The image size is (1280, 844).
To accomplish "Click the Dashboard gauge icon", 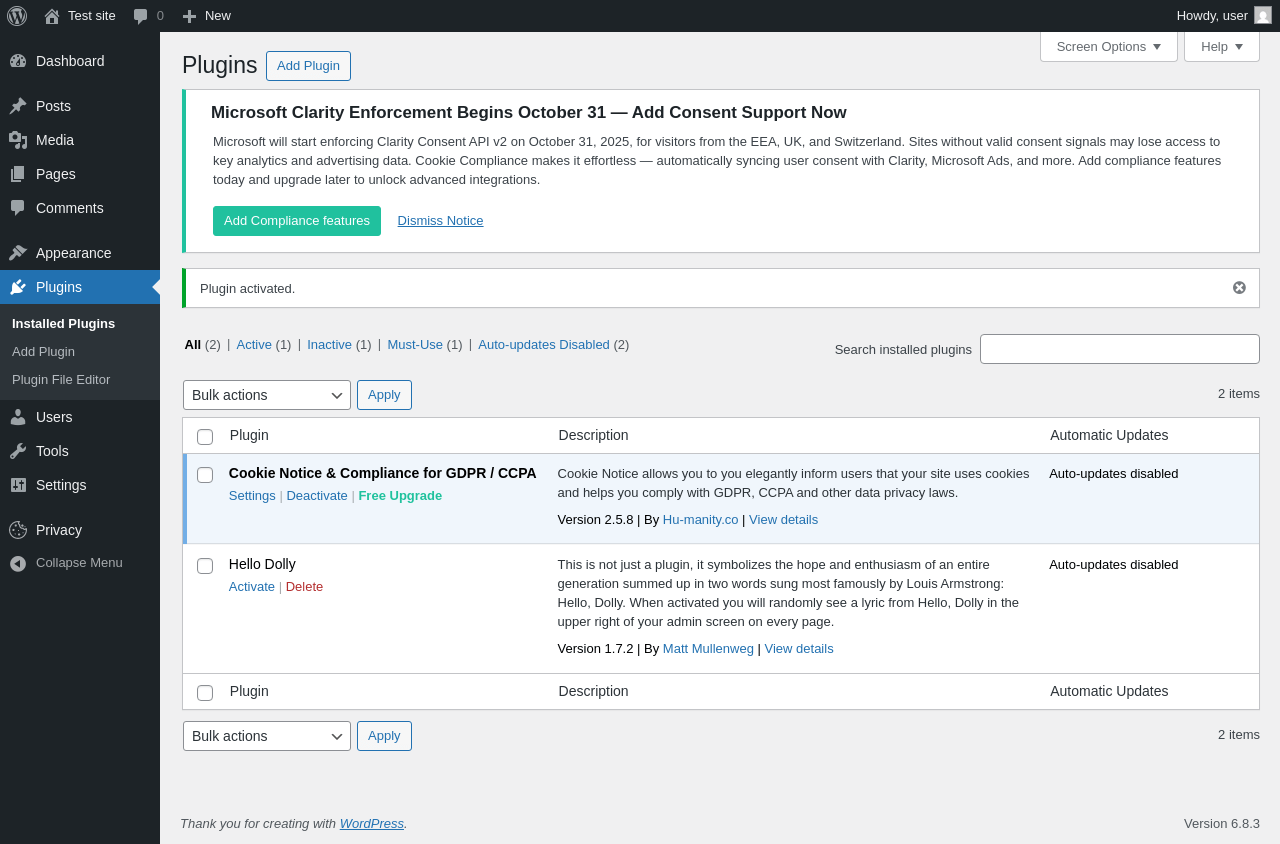I will coord(18,61).
